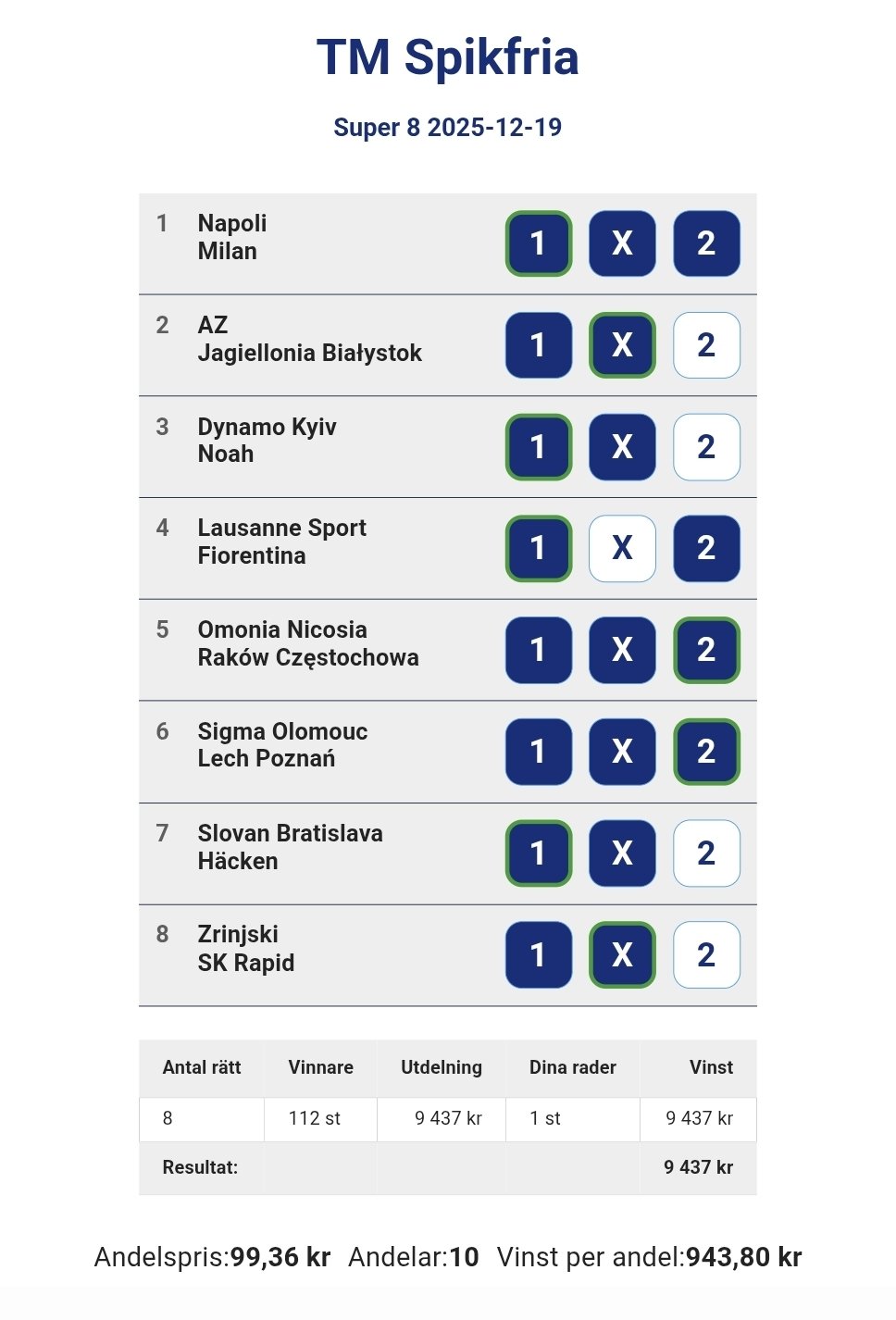Click the 'TM Spikfria' title heading
The height and width of the screenshot is (1320, 896).
tap(448, 57)
